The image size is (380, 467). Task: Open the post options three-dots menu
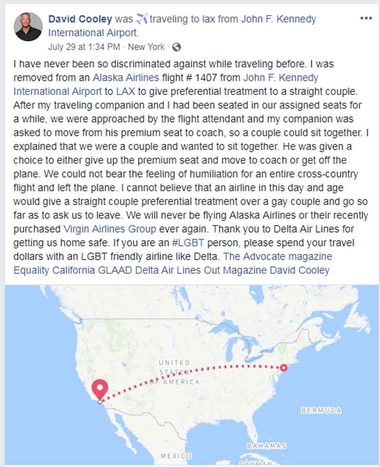pyautogui.click(x=366, y=19)
